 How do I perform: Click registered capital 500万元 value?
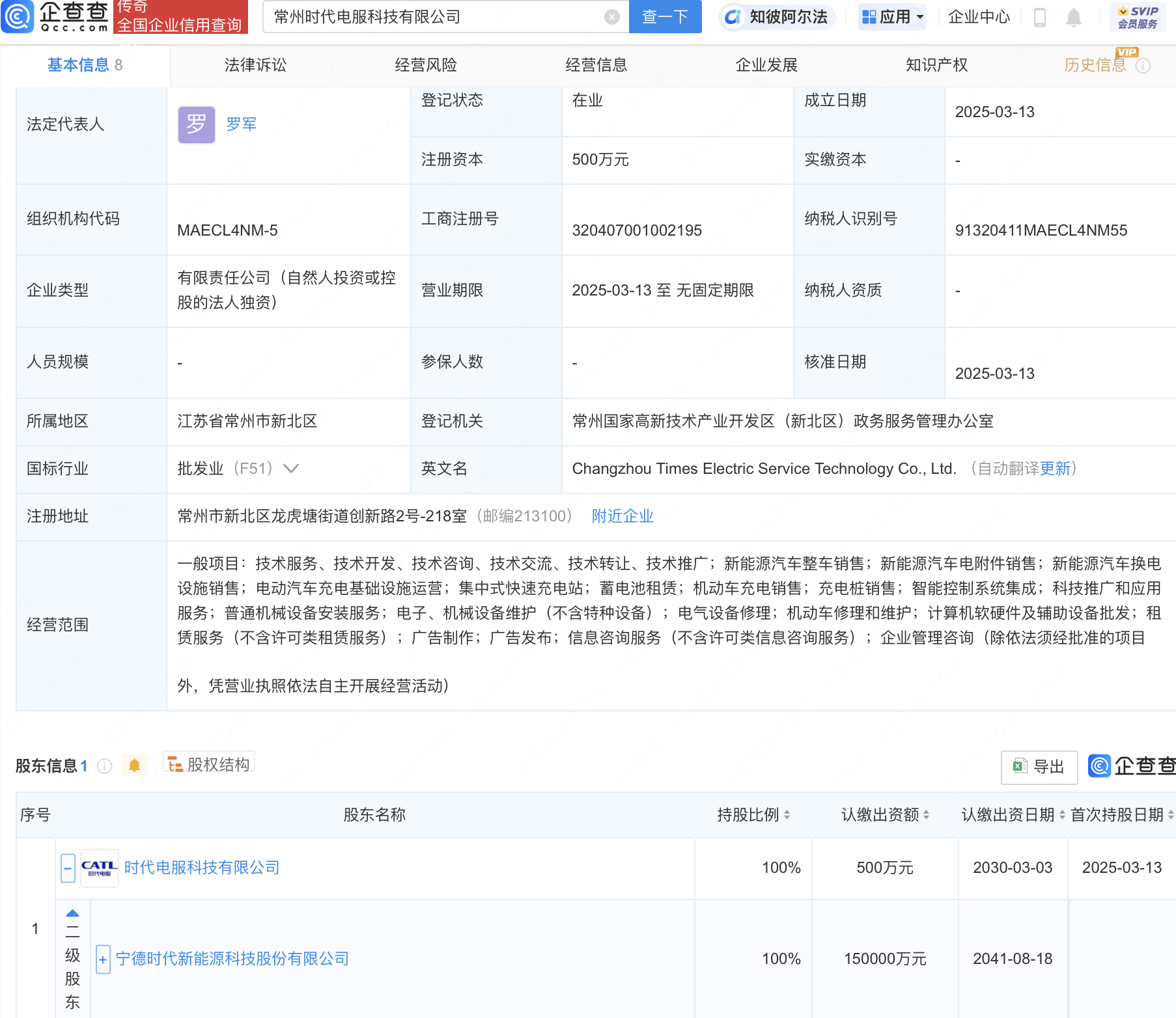(600, 159)
